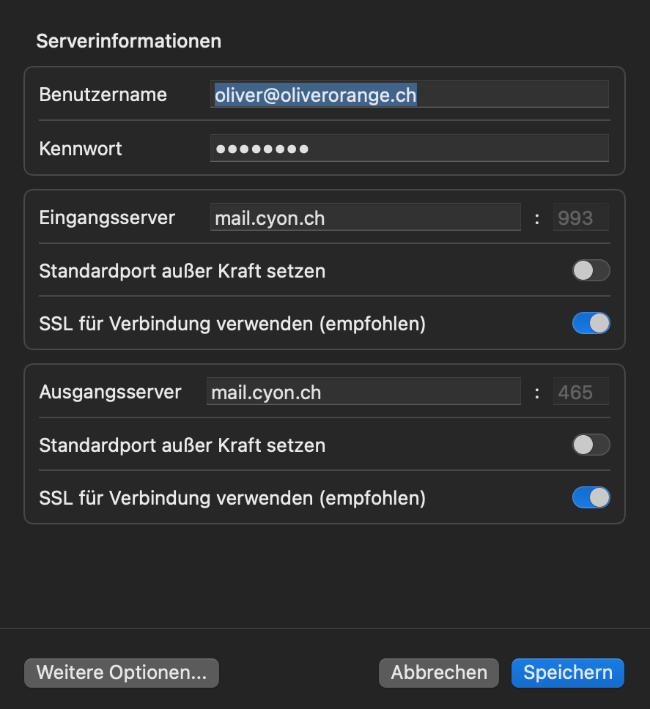
Task: Click the Eingangsserver hostname field
Action: pos(365,218)
